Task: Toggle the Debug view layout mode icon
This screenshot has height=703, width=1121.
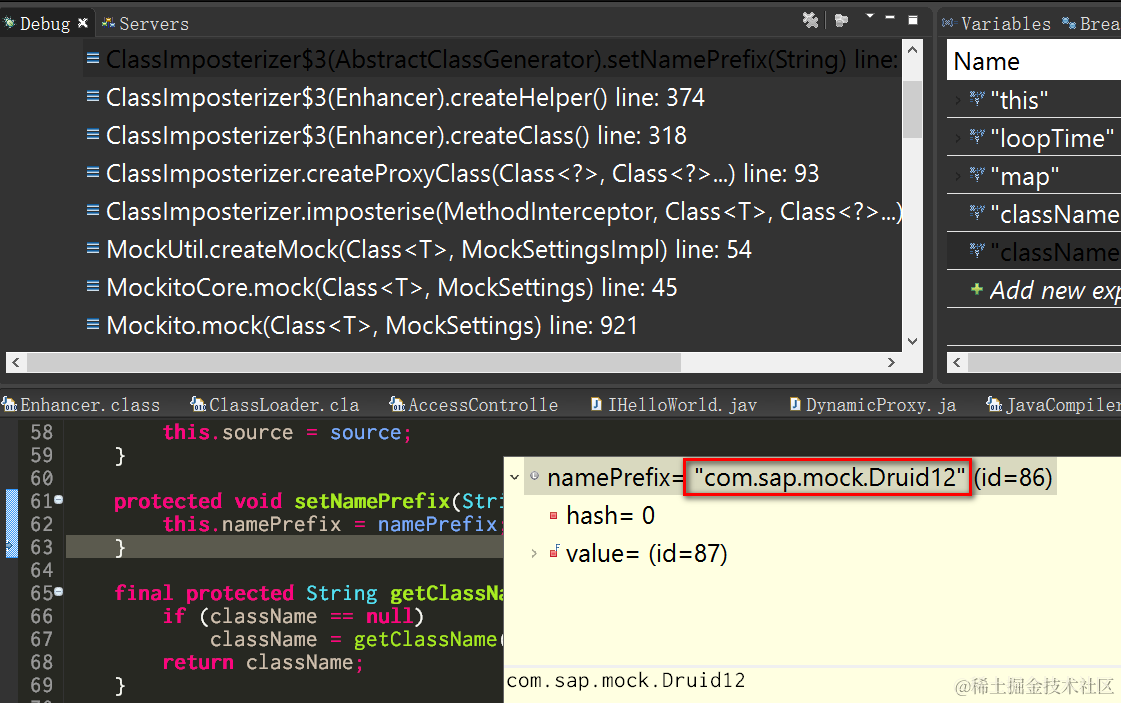Action: (841, 20)
